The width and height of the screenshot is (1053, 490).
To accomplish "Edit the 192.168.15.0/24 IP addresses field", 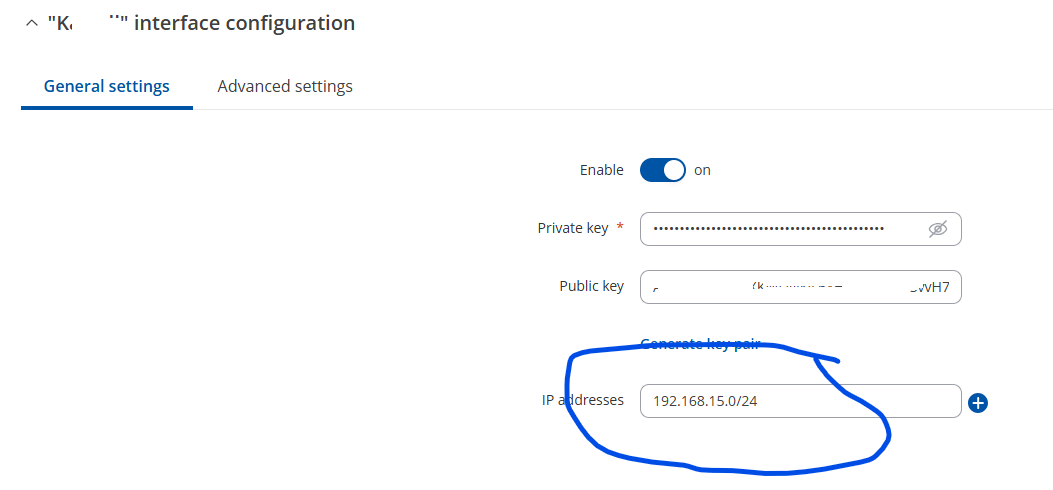I will (x=800, y=401).
